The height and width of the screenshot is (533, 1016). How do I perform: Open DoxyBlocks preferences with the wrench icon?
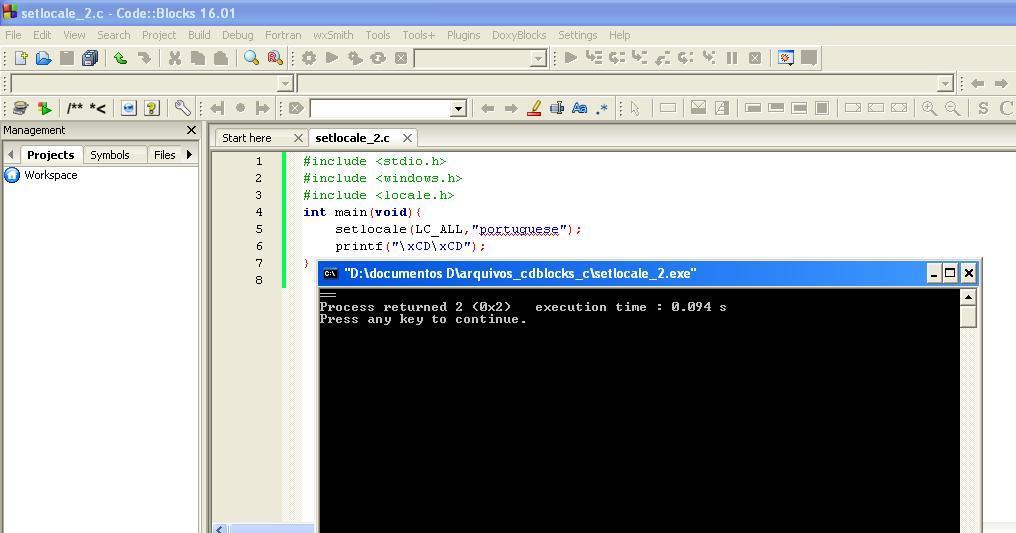[183, 108]
